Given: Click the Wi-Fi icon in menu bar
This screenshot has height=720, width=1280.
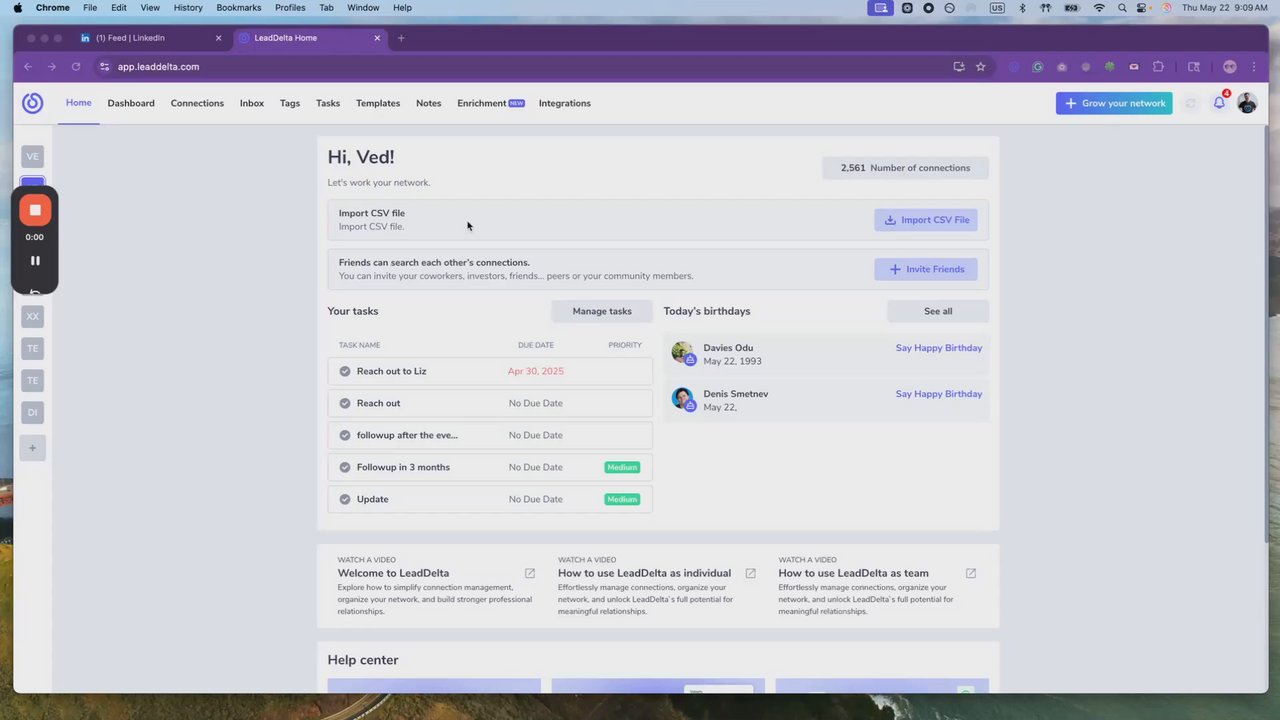Looking at the screenshot, I should (x=1099, y=8).
